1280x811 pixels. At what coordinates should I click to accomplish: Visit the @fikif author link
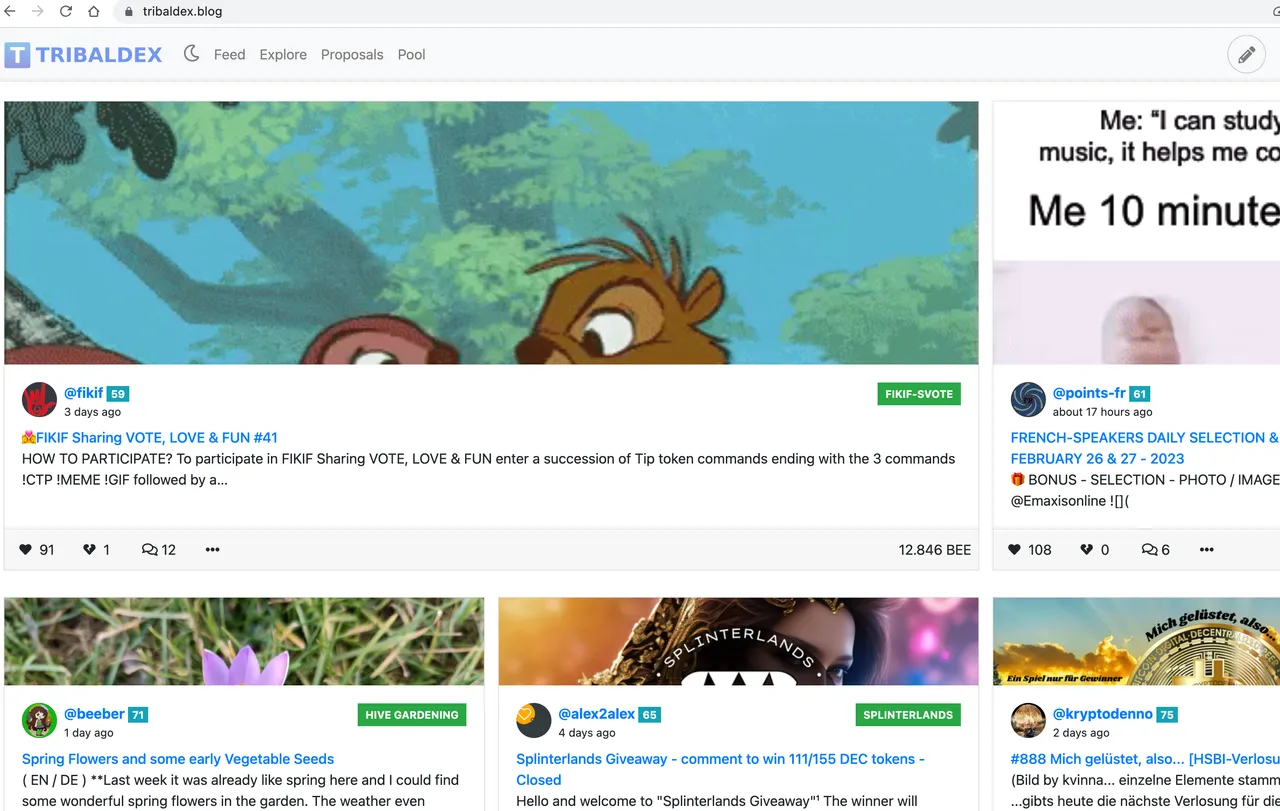coord(84,393)
